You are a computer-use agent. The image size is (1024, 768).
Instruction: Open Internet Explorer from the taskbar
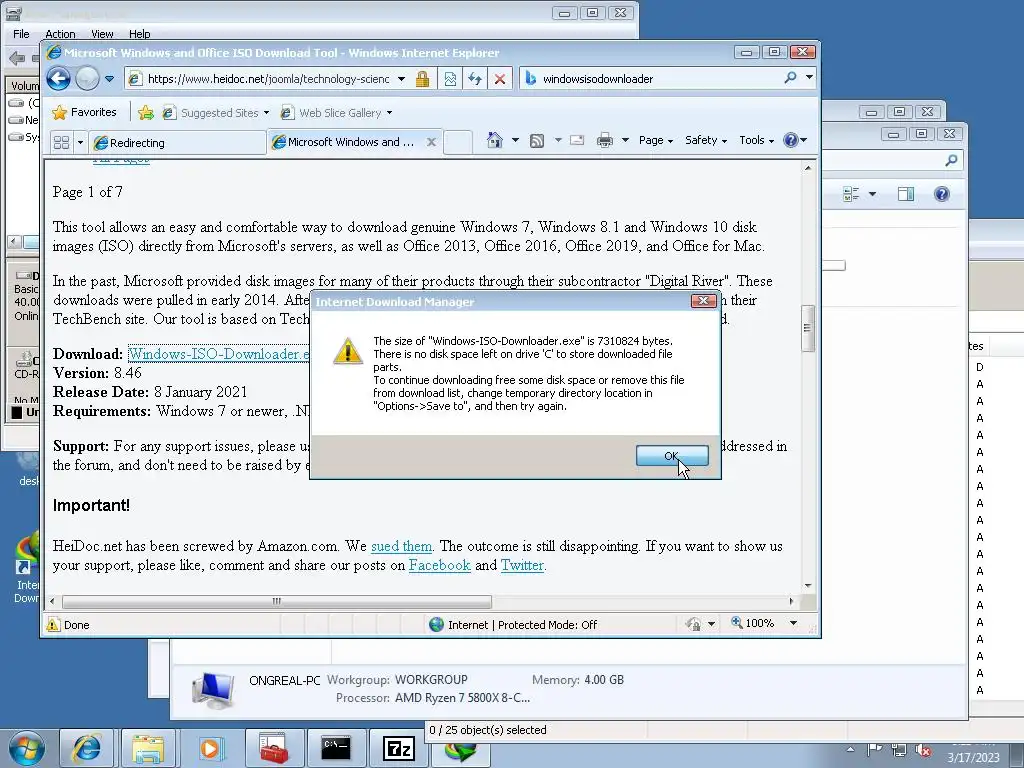(87, 748)
